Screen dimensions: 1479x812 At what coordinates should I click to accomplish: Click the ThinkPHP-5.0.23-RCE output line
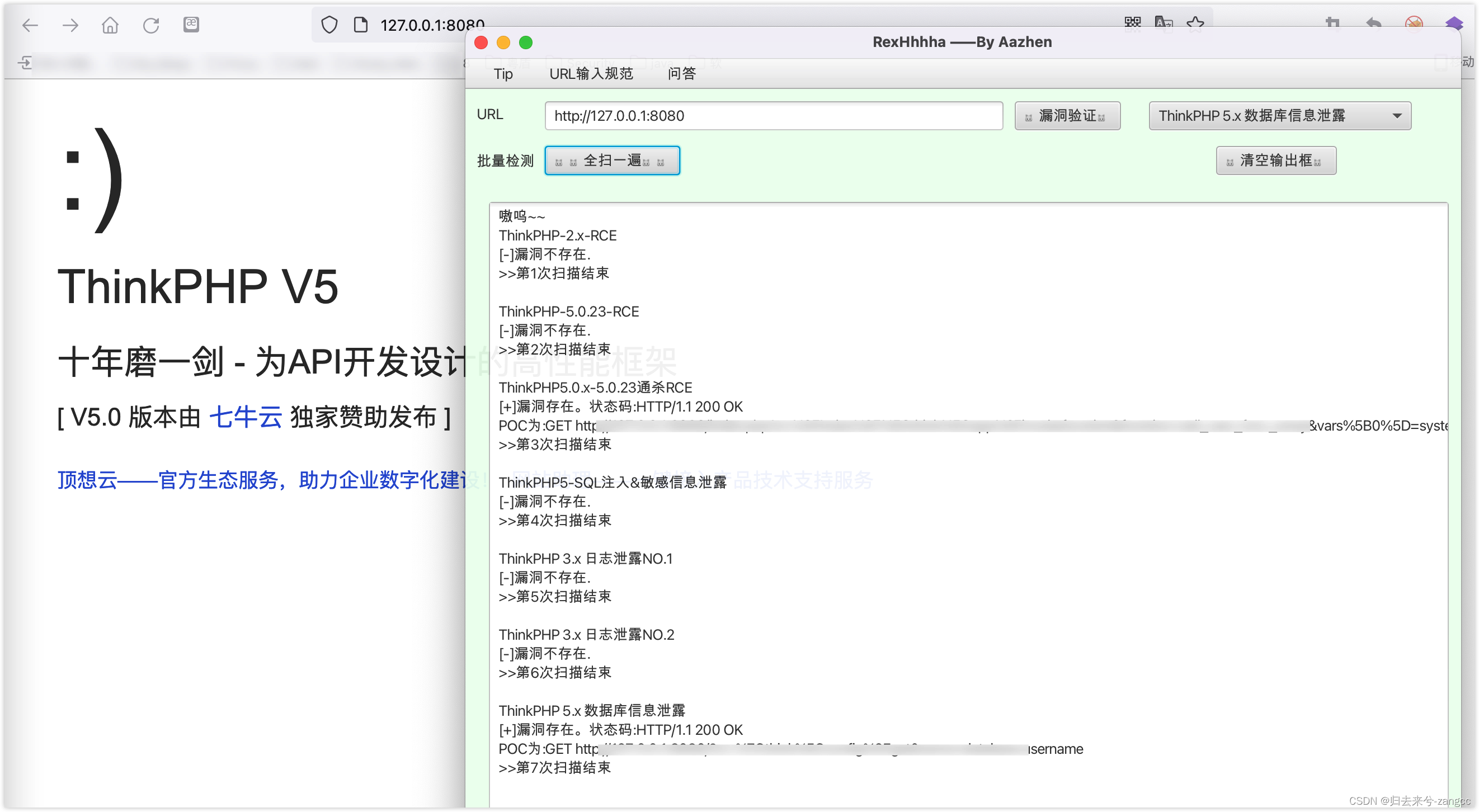pos(568,311)
